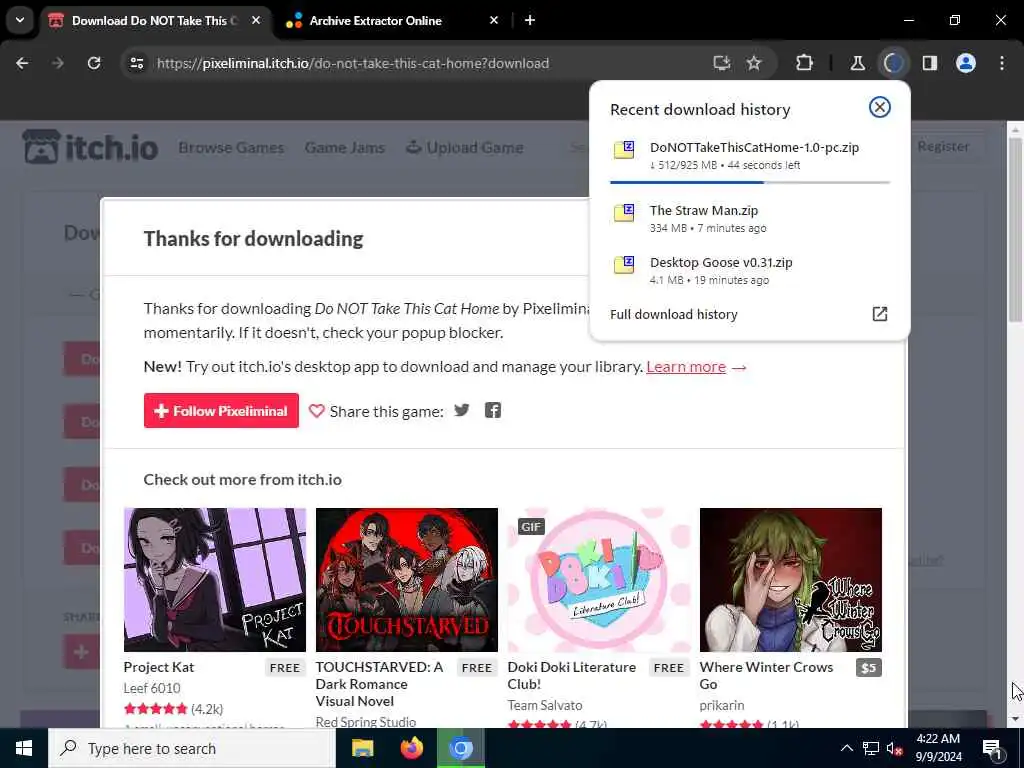
Task: Click Where Winter Crows Go title link
Action: 766,675
